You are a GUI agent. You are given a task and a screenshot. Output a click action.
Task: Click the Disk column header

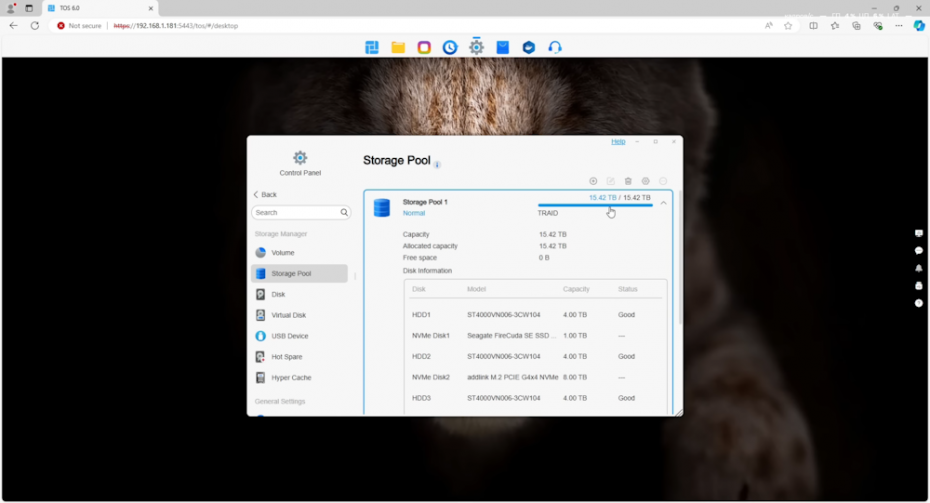click(x=419, y=289)
